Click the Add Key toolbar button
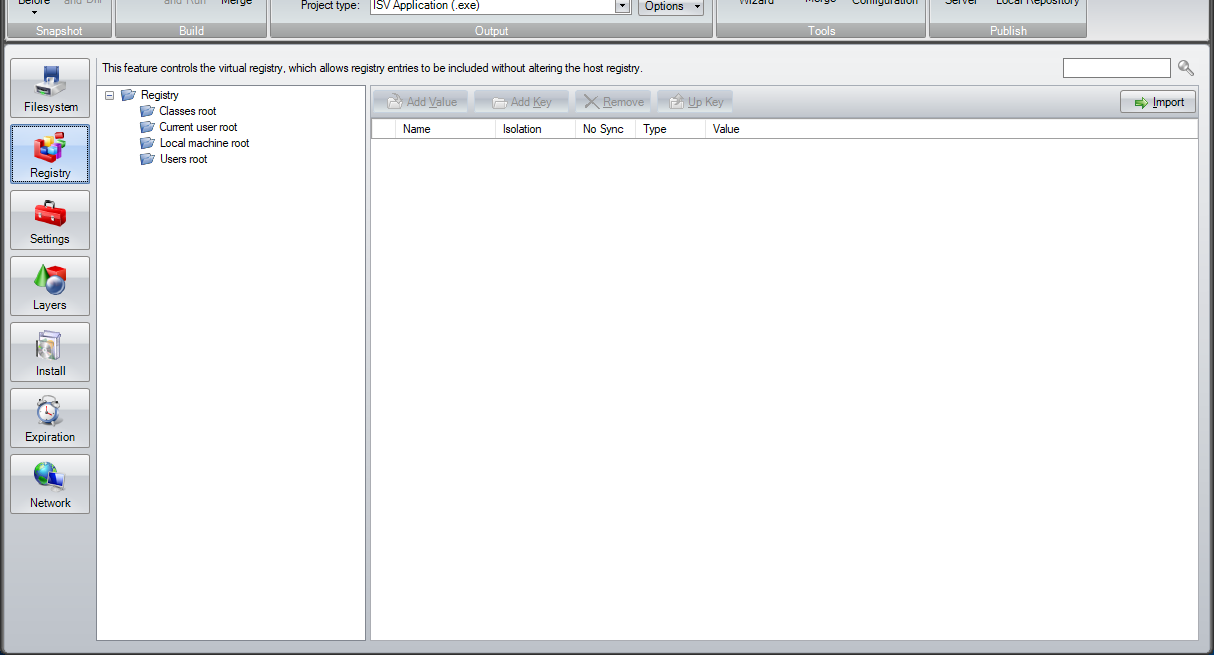The image size is (1214, 655). [521, 101]
